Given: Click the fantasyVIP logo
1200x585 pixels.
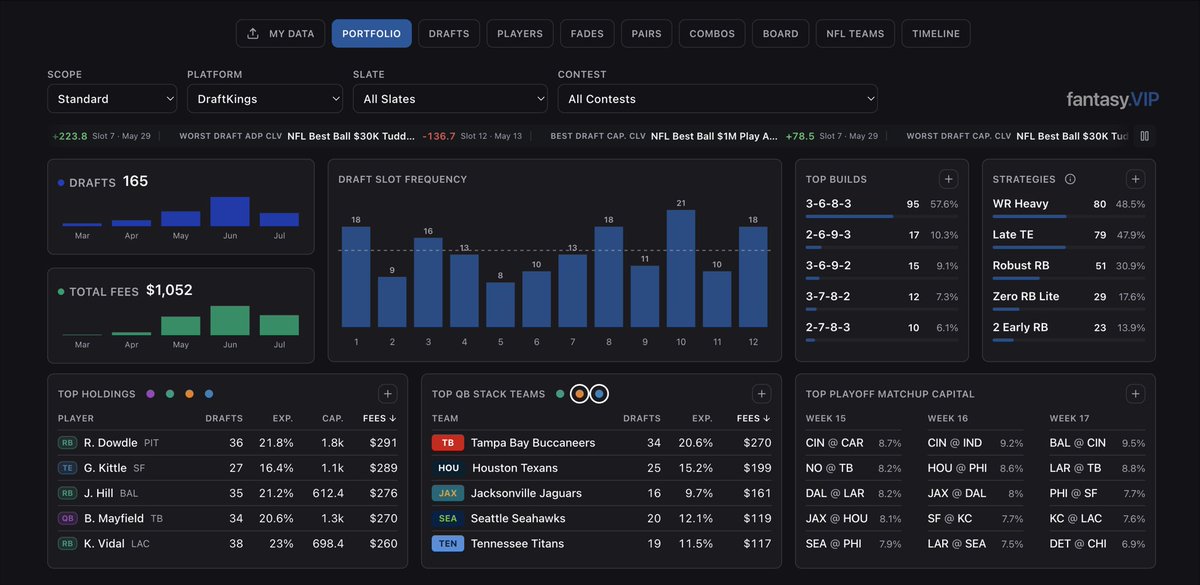Looking at the screenshot, I should tap(1111, 99).
